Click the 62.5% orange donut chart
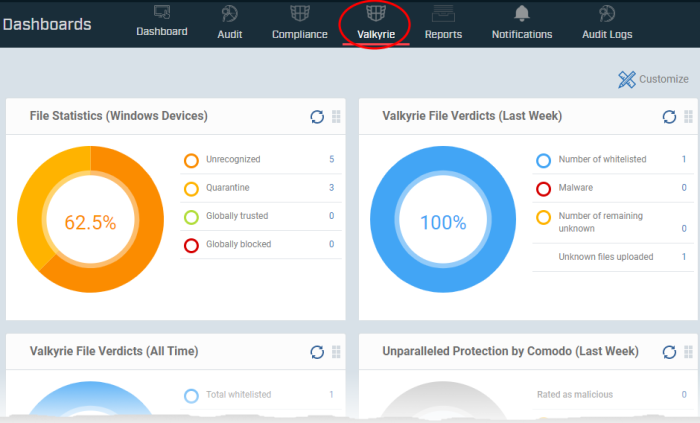The width and height of the screenshot is (700, 423). click(91, 219)
